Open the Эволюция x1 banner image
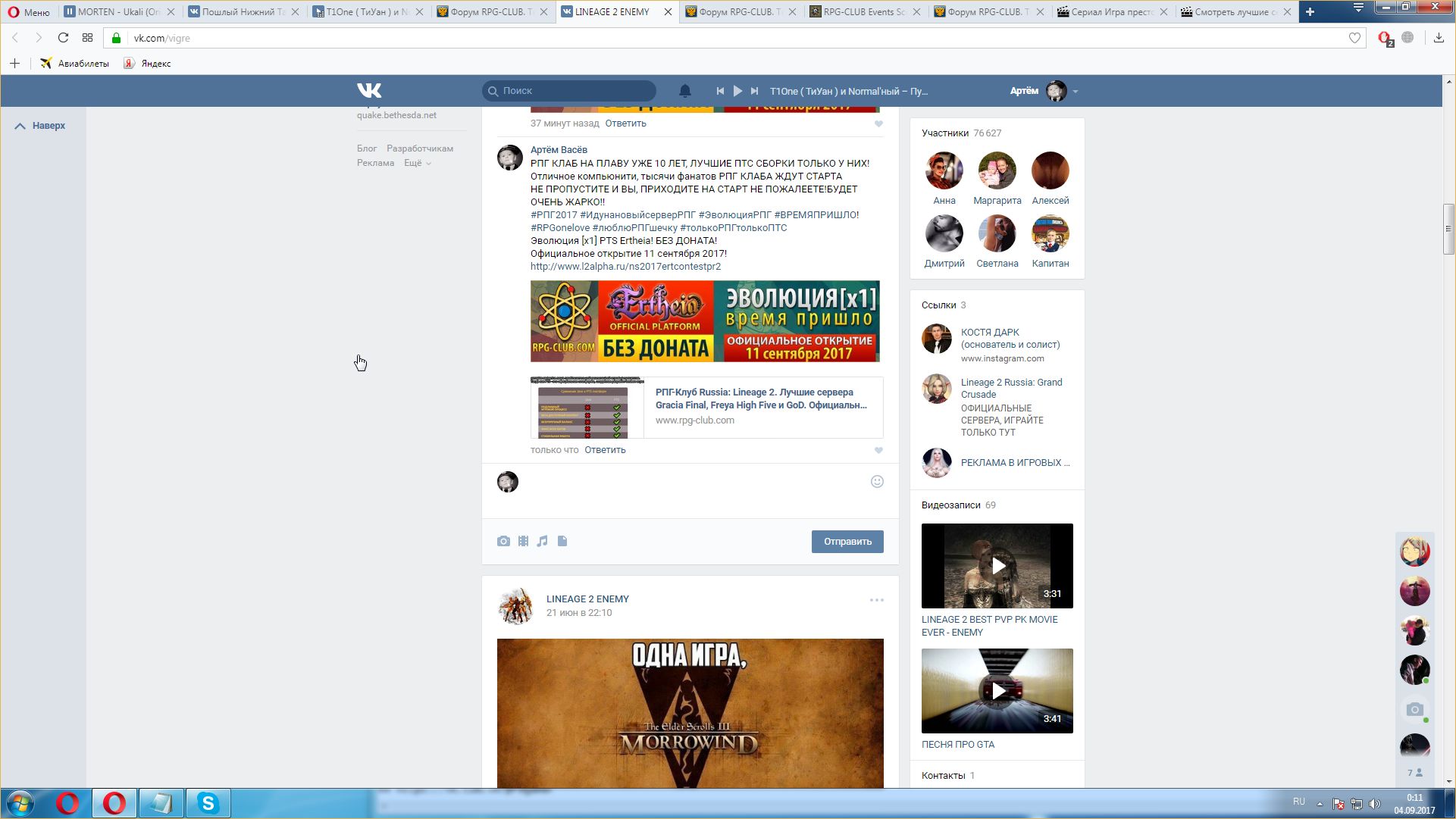Screen dimensions: 1456x819 (705, 321)
